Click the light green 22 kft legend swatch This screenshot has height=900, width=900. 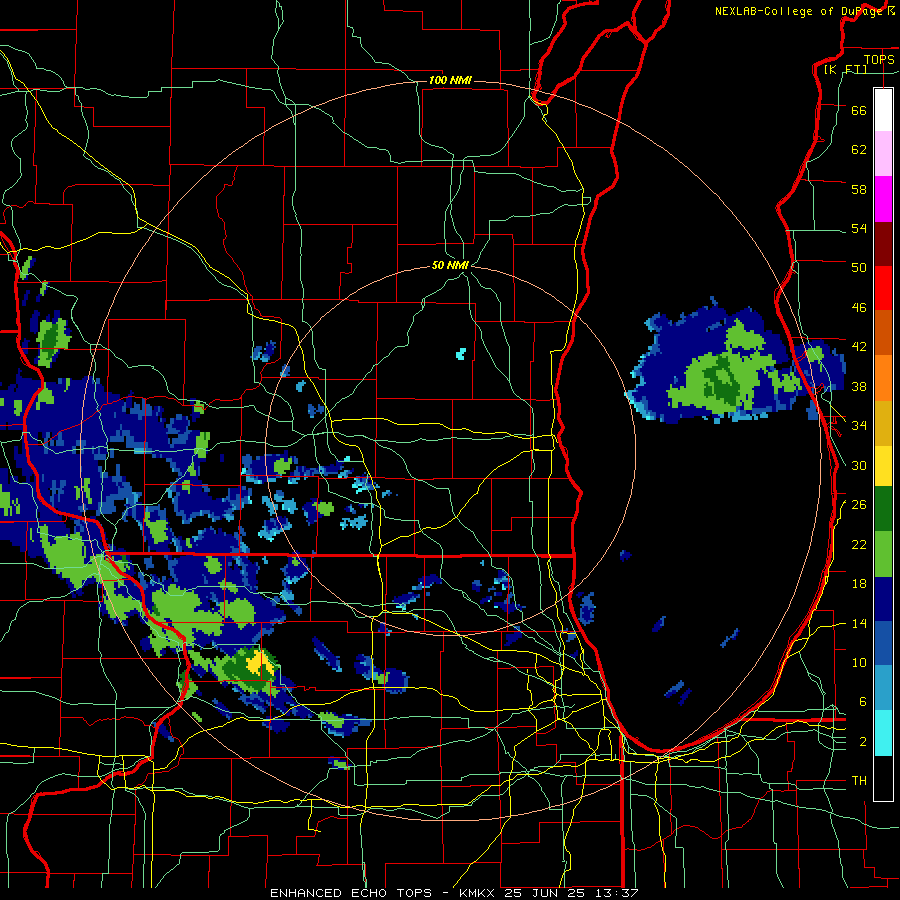883,554
